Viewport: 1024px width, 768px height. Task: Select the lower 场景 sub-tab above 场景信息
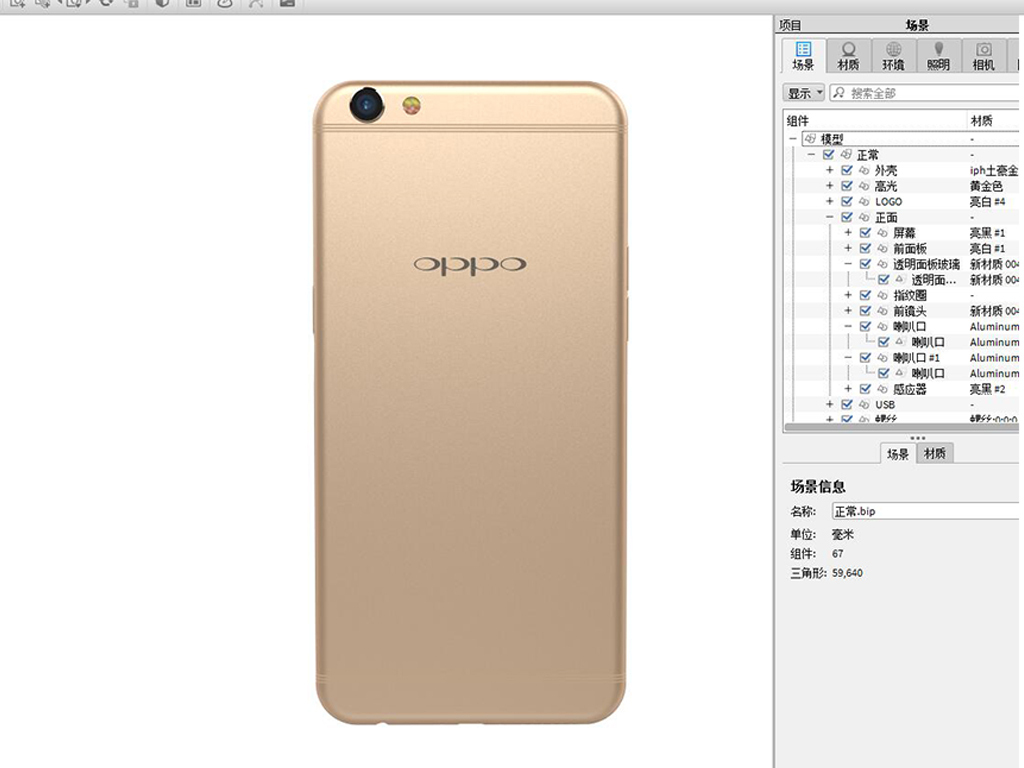[898, 453]
